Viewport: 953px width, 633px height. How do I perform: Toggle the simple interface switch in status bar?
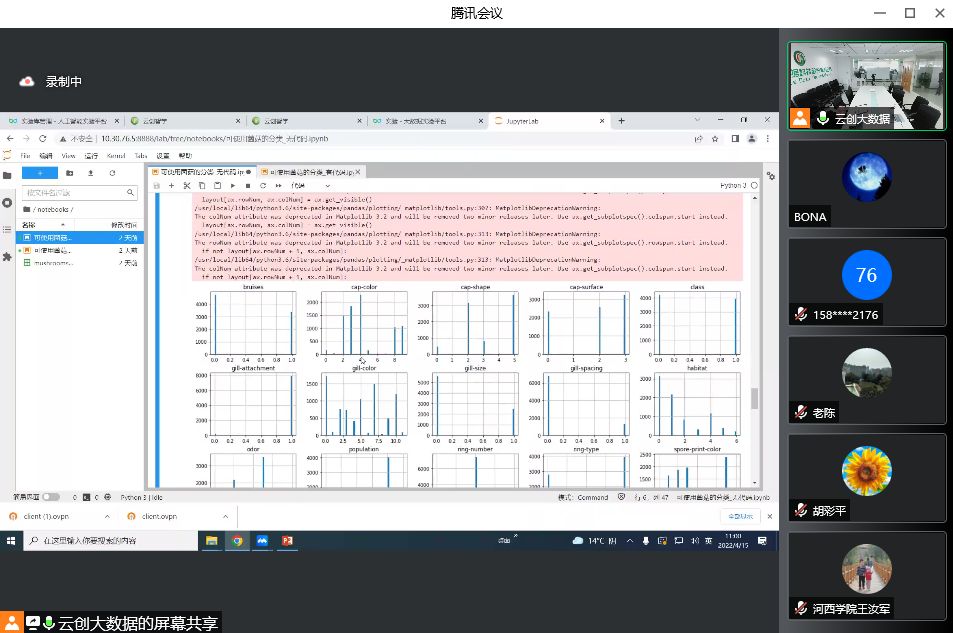50,496
